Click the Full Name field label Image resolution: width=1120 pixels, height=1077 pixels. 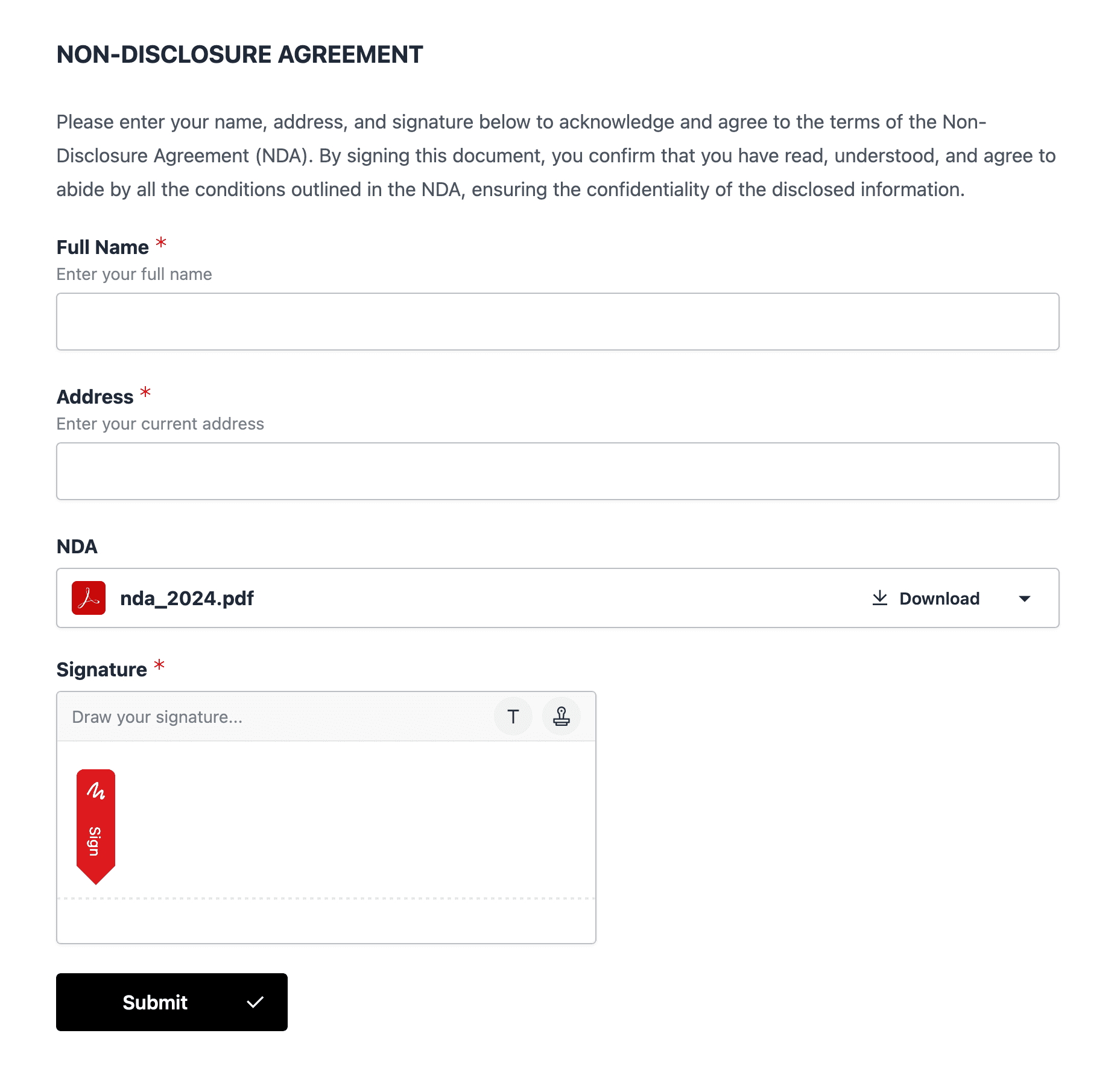(103, 247)
